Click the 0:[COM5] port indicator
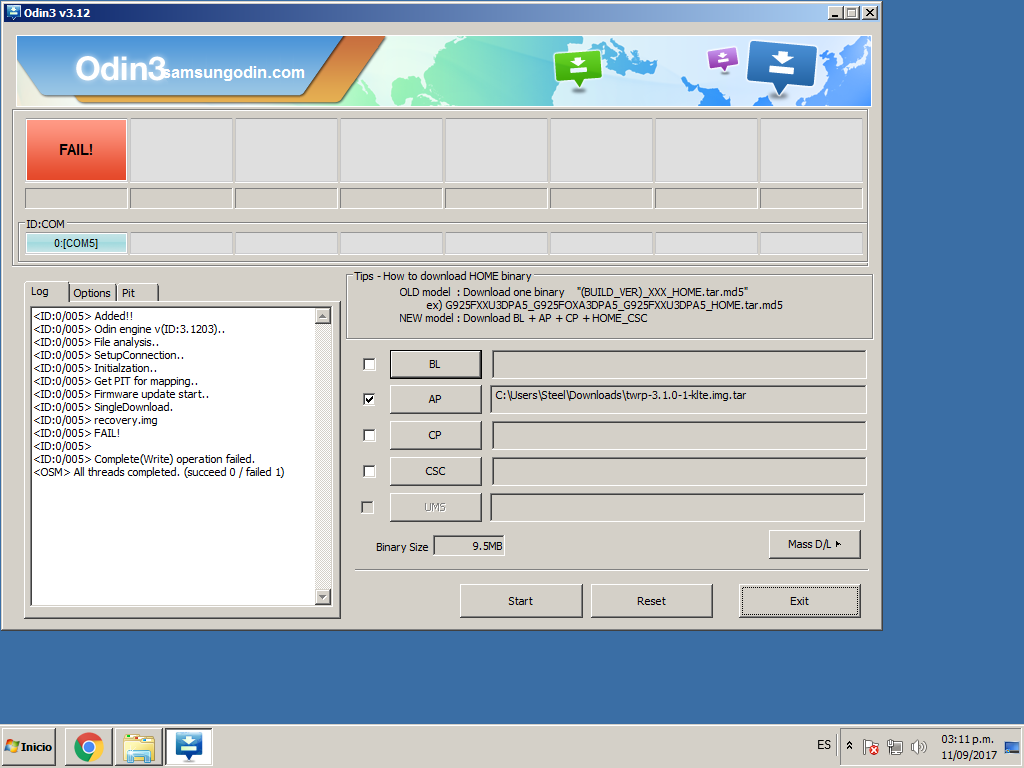Viewport: 1024px width, 768px height. tap(76, 243)
